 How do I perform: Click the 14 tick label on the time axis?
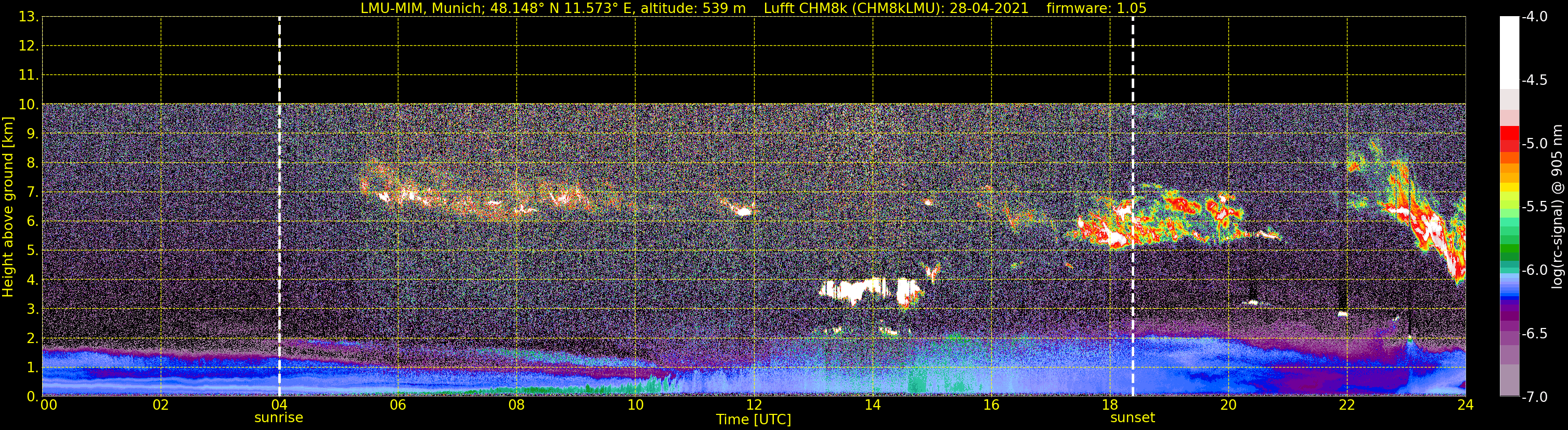coord(872,405)
